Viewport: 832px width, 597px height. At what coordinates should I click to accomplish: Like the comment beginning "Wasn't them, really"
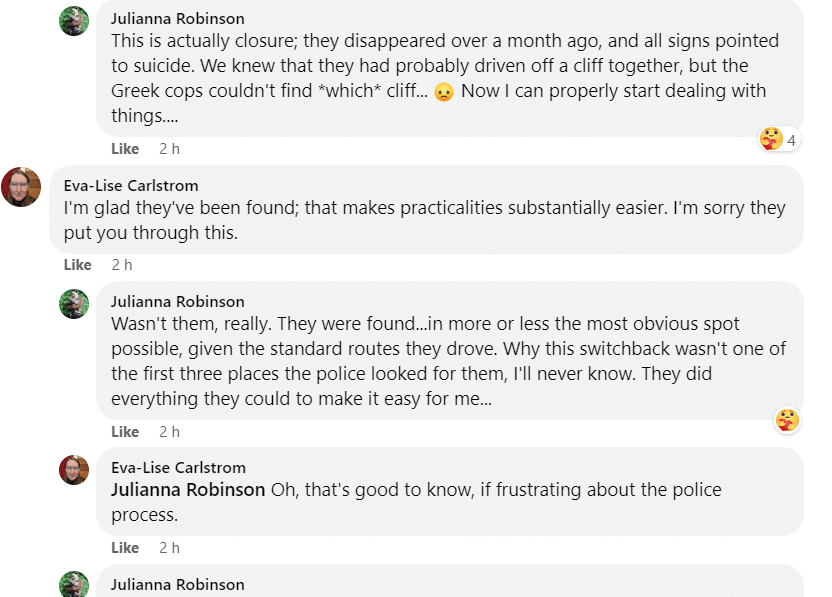tap(125, 432)
